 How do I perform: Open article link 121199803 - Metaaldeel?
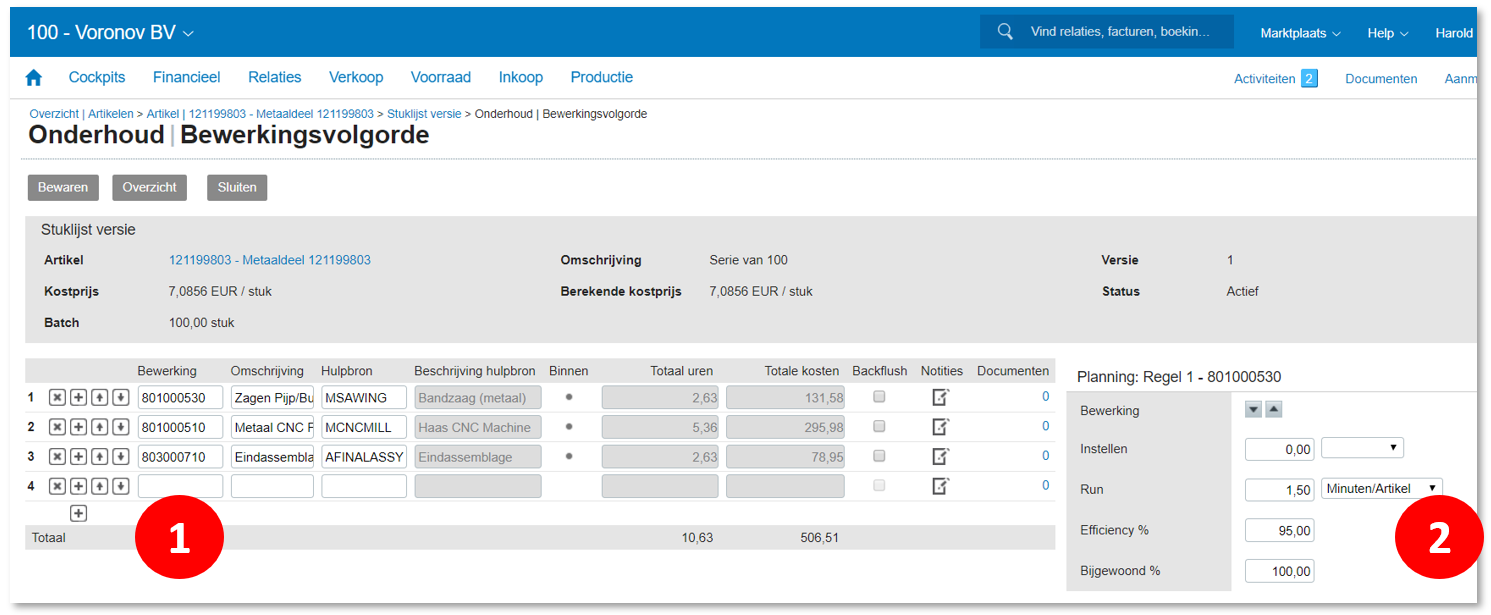(269, 260)
